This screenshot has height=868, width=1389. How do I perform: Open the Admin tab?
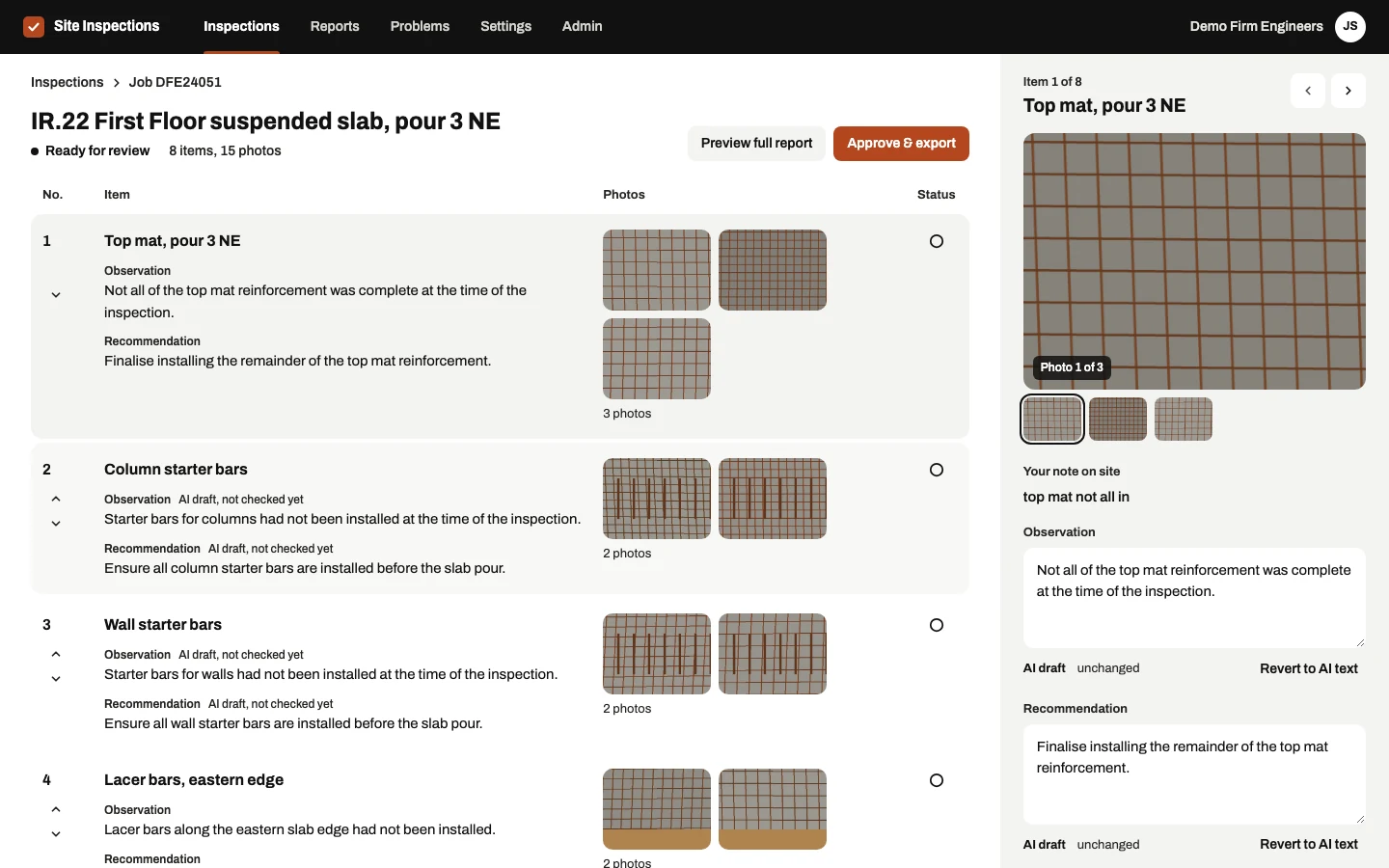pyautogui.click(x=582, y=27)
